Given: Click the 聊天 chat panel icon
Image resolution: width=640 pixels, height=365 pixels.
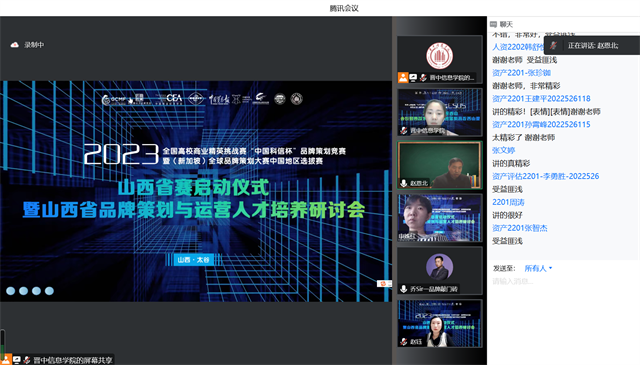Looking at the screenshot, I should pyautogui.click(x=493, y=24).
